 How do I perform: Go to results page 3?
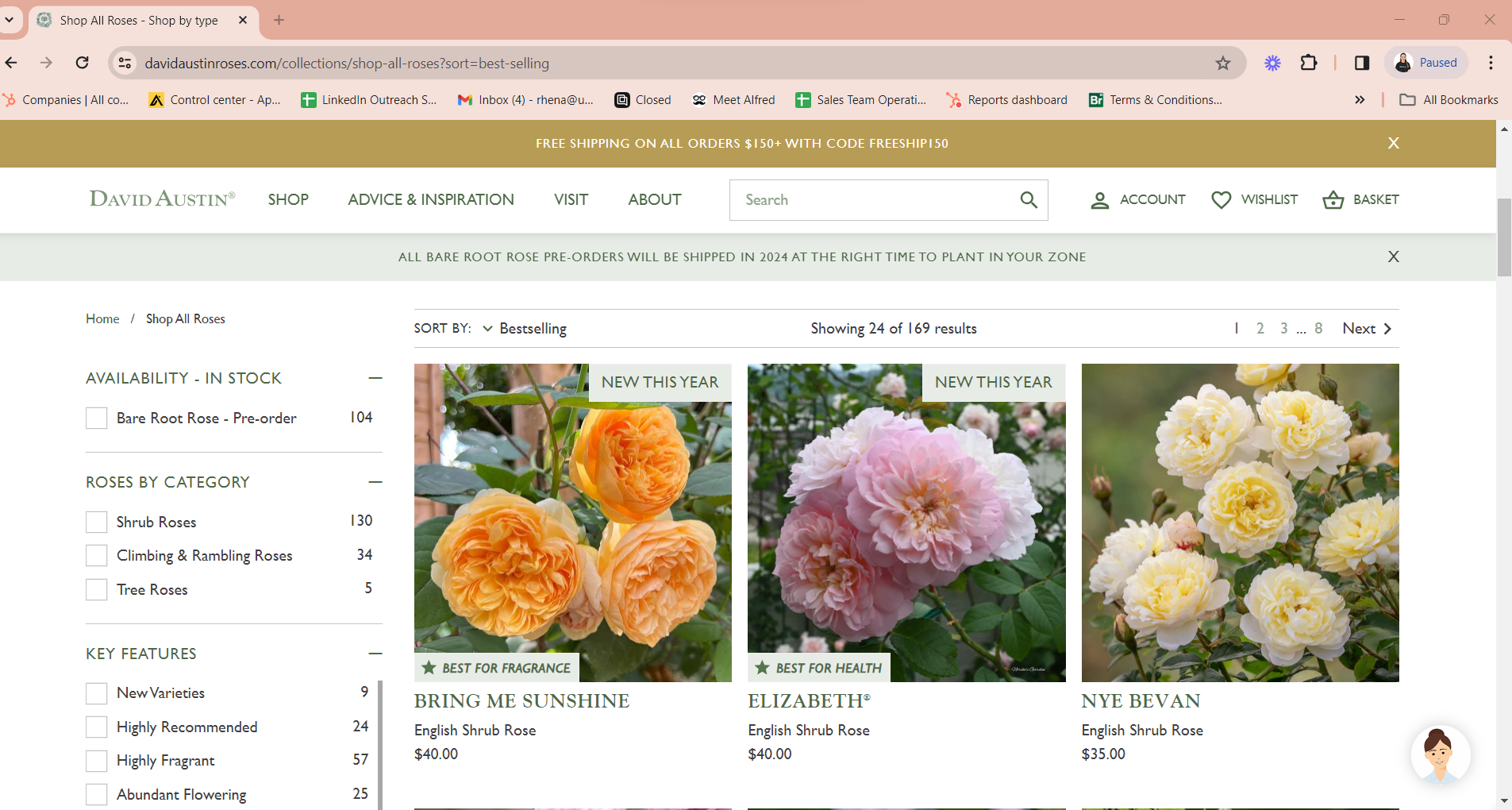[1284, 329]
